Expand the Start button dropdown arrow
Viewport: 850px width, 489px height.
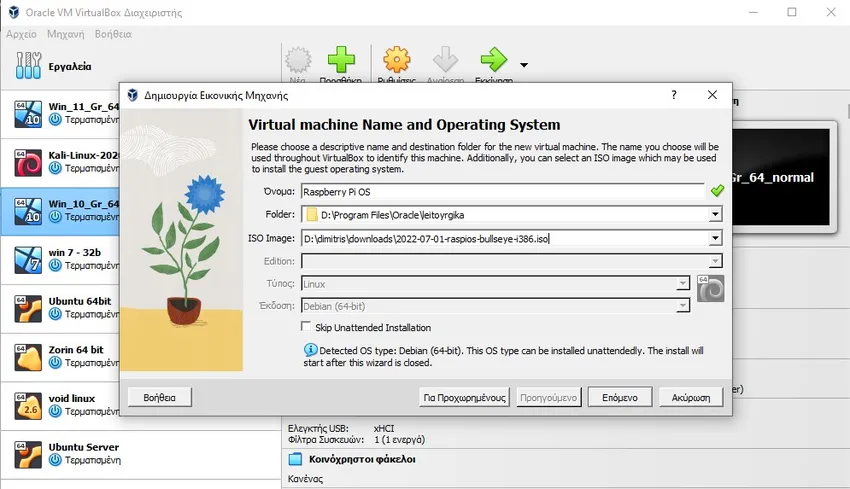tap(524, 65)
